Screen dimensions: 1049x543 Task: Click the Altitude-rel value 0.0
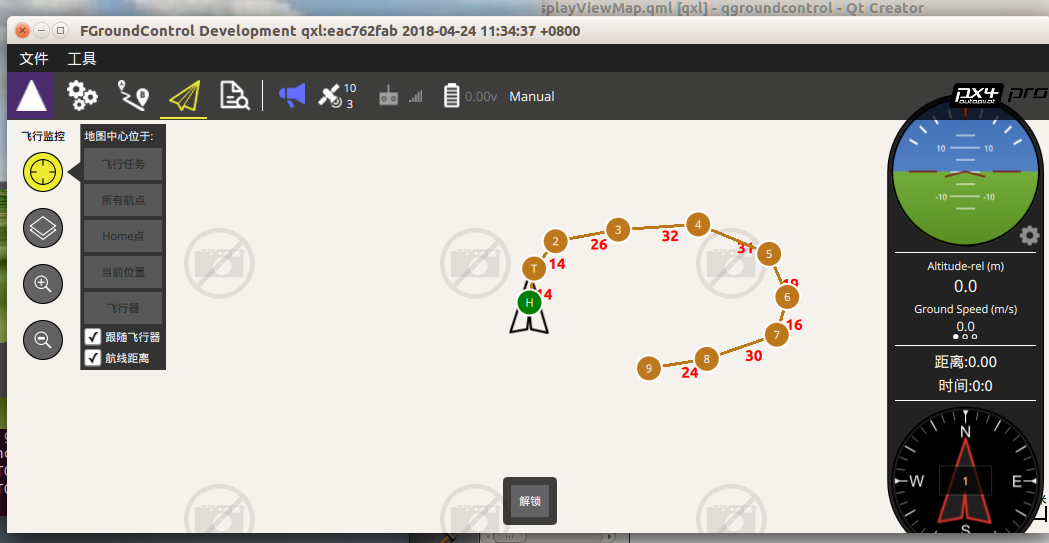point(965,286)
